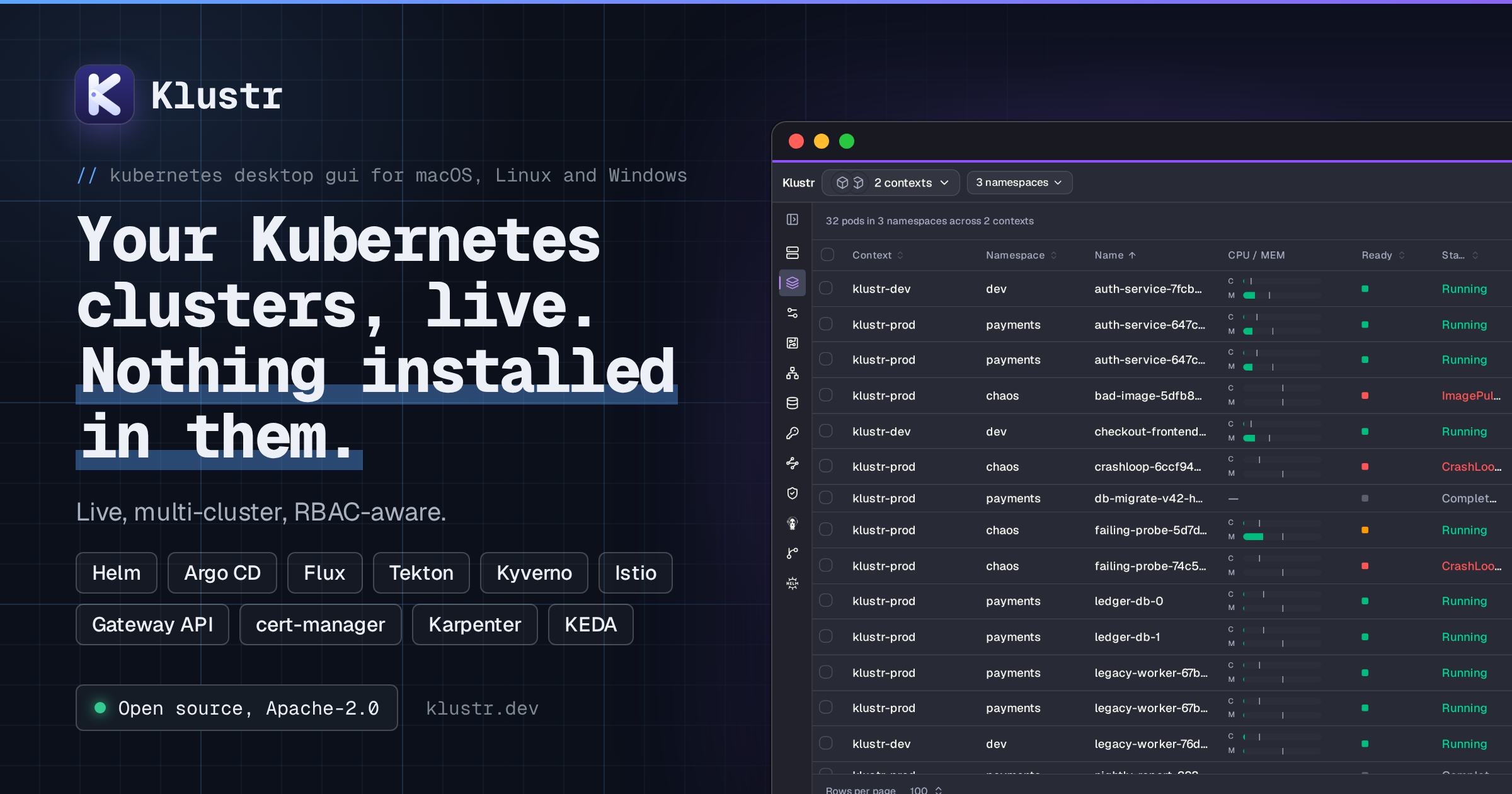Image resolution: width=1512 pixels, height=794 pixels.
Task: Open the shield-check policy icon
Action: tap(793, 493)
